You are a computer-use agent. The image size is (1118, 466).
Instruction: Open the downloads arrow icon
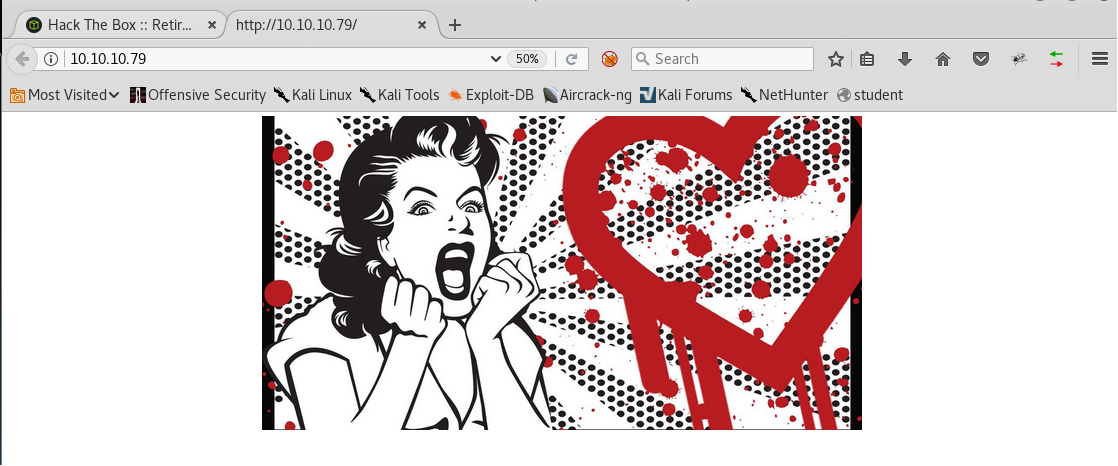(x=905, y=59)
